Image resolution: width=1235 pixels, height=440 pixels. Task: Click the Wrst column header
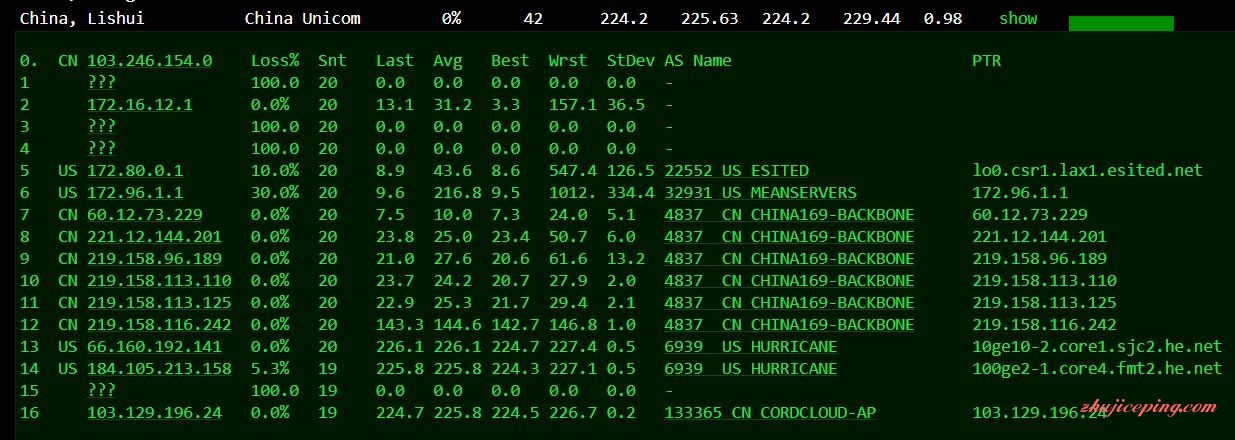568,61
